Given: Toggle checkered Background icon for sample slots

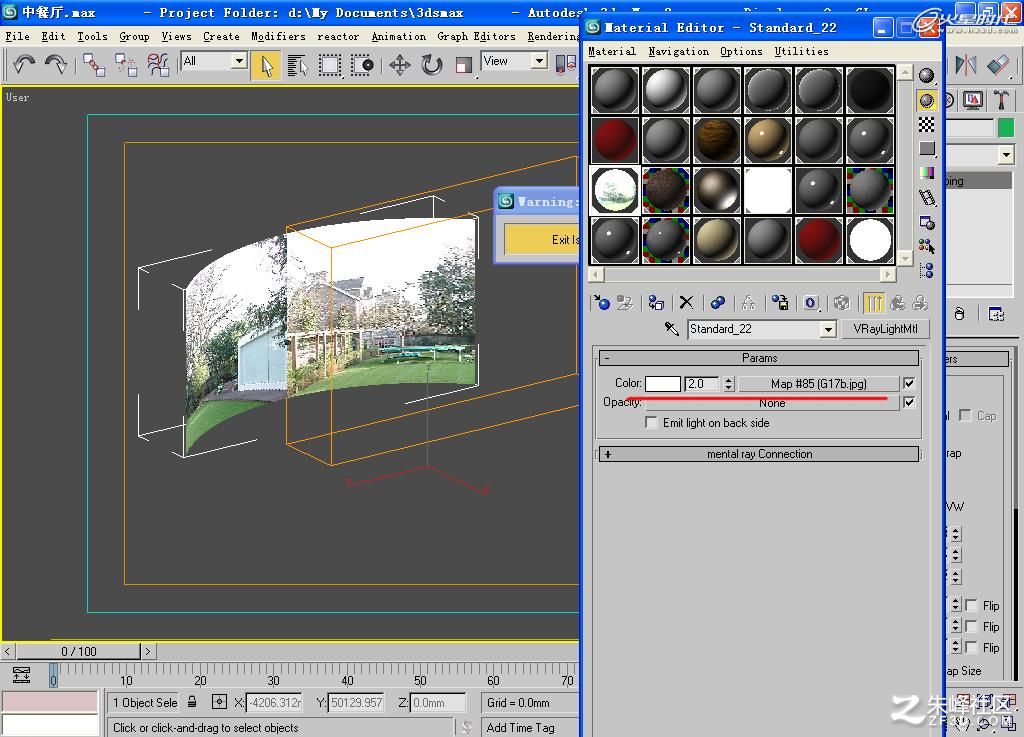Looking at the screenshot, I should [926, 124].
